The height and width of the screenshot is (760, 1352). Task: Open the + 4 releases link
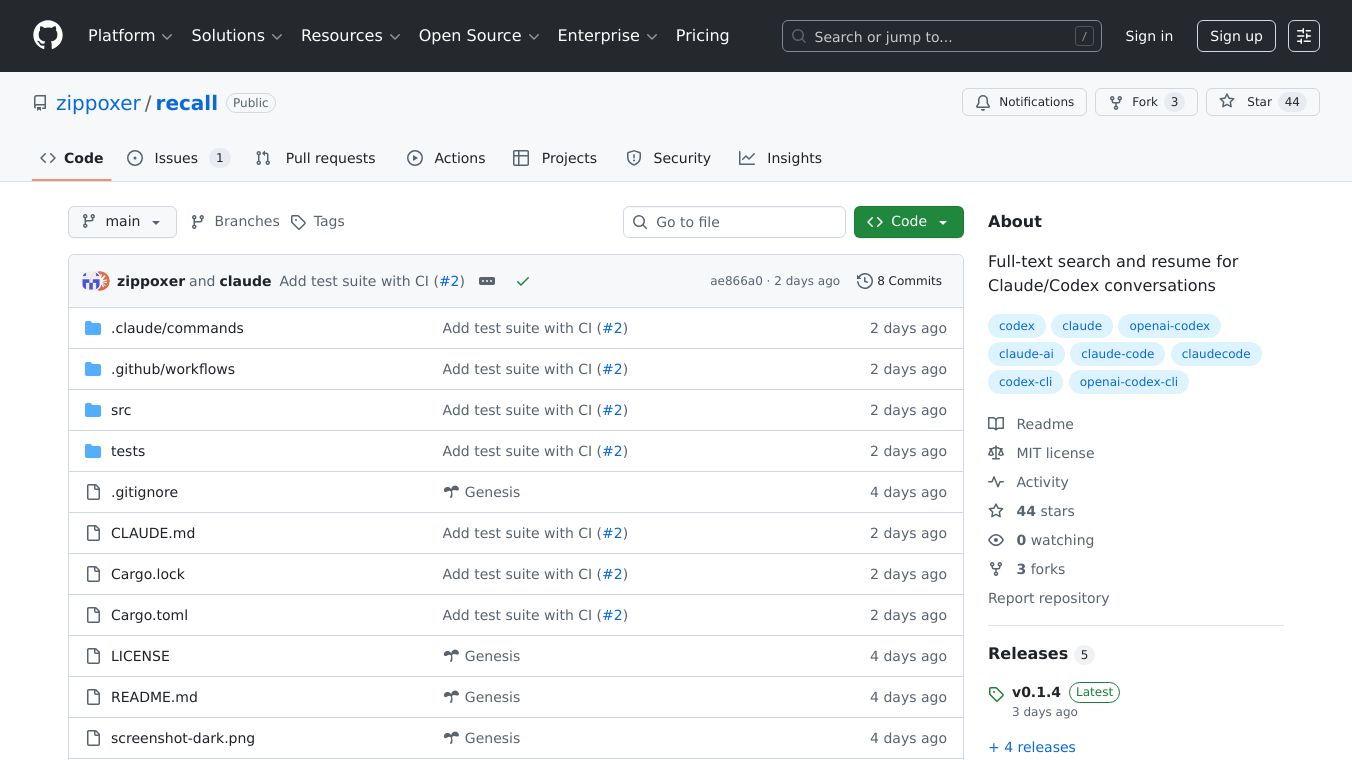click(x=1032, y=747)
